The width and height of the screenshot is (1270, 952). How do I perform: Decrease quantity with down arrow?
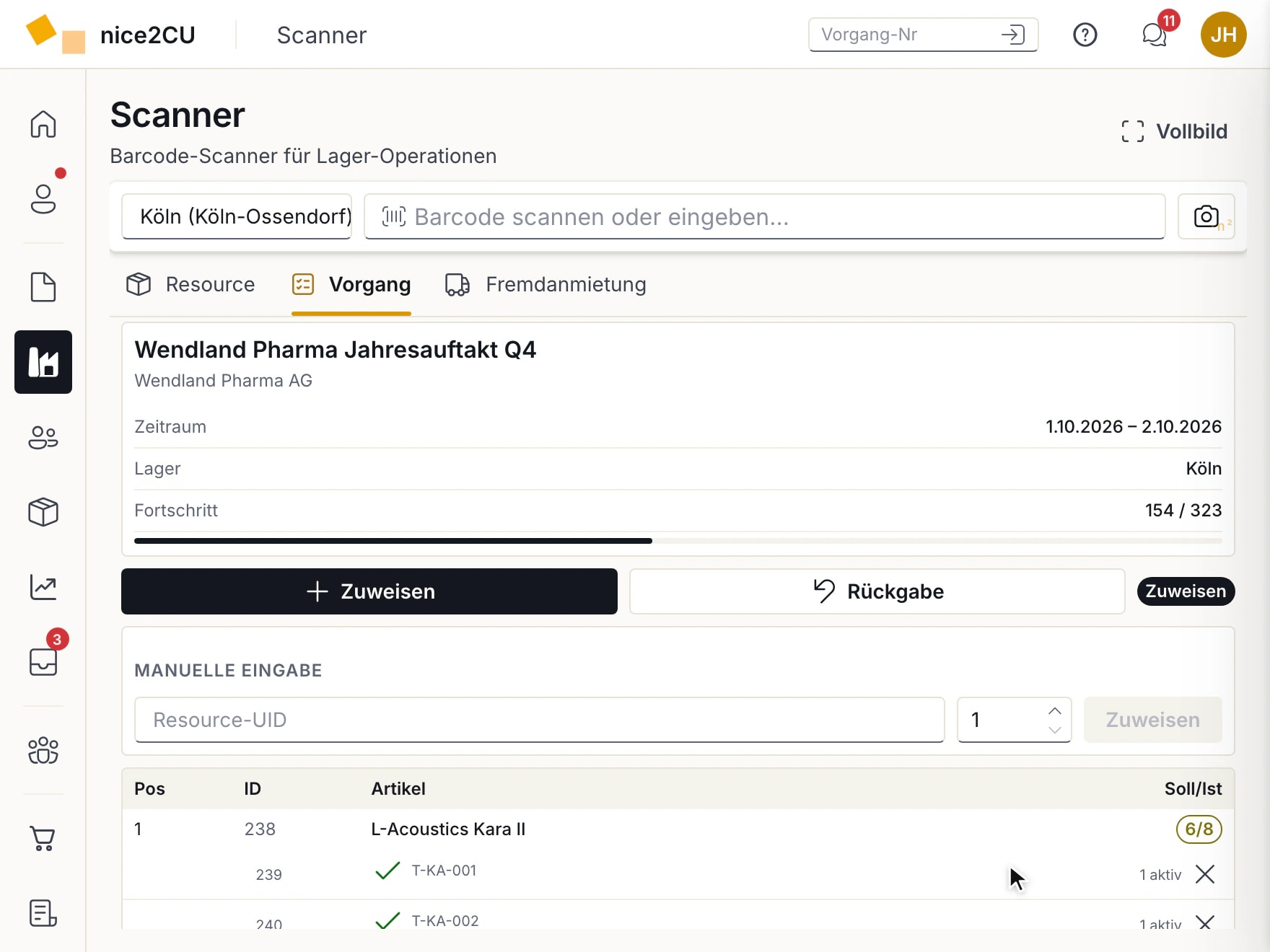(x=1055, y=729)
